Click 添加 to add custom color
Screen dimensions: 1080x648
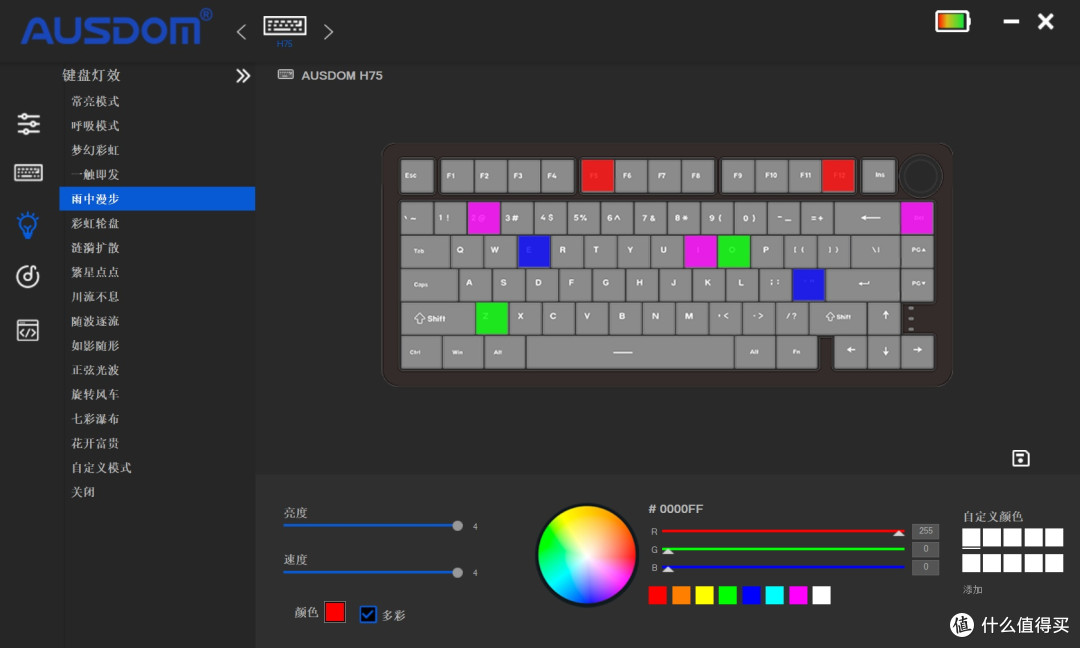click(x=973, y=589)
